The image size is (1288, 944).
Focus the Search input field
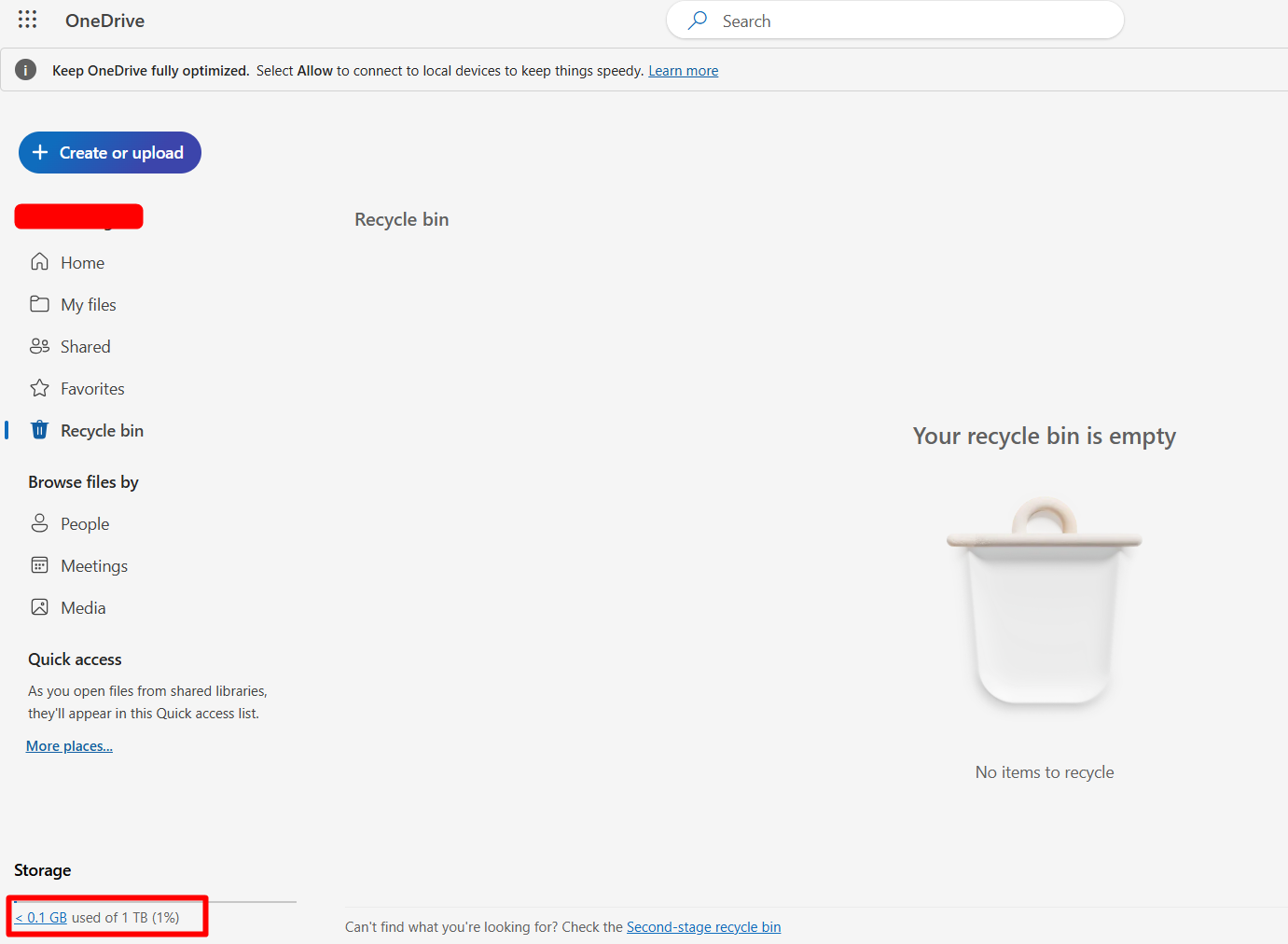895,21
